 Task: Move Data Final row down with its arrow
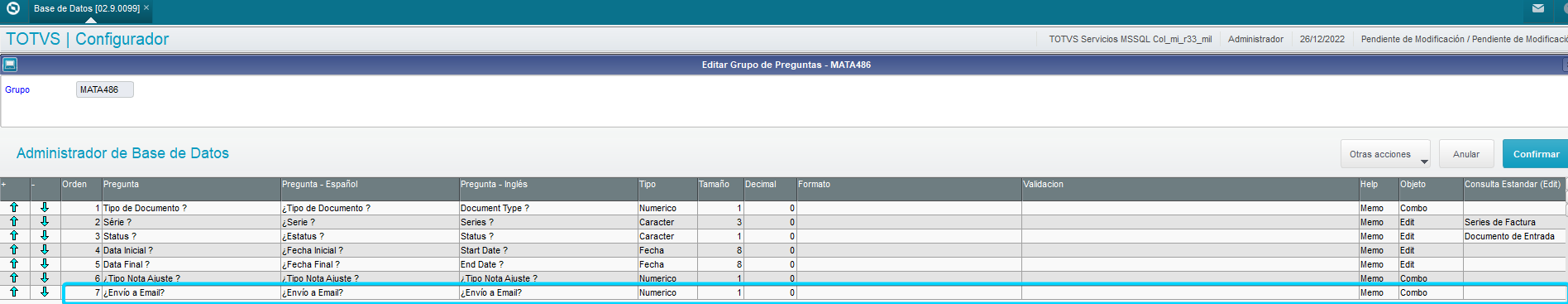(45, 264)
